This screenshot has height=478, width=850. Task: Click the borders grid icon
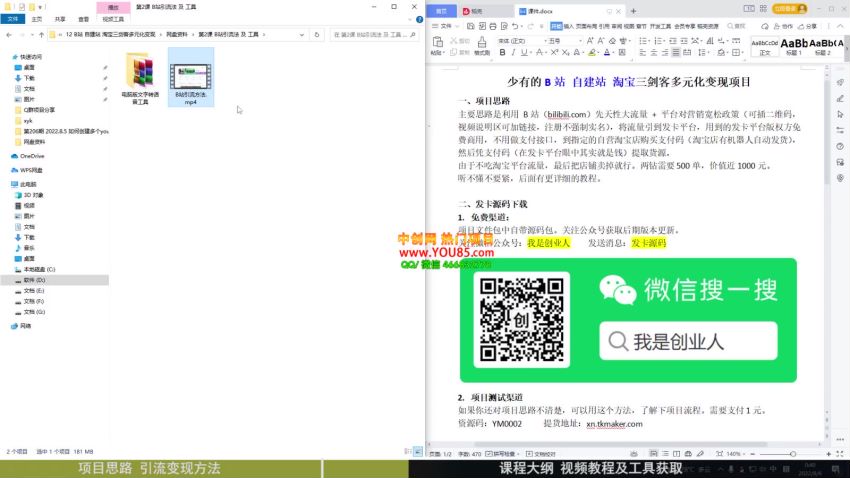(x=736, y=53)
